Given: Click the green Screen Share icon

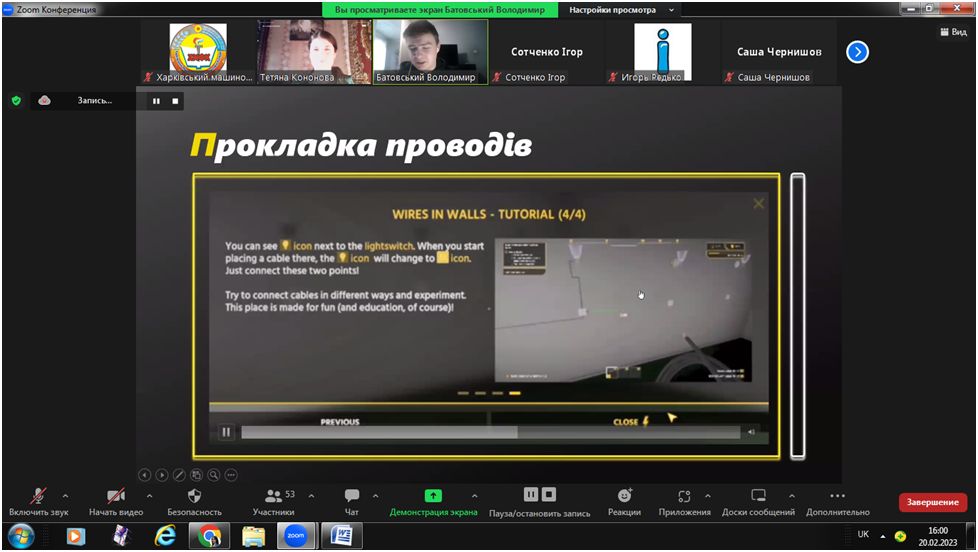Looking at the screenshot, I should [433, 496].
